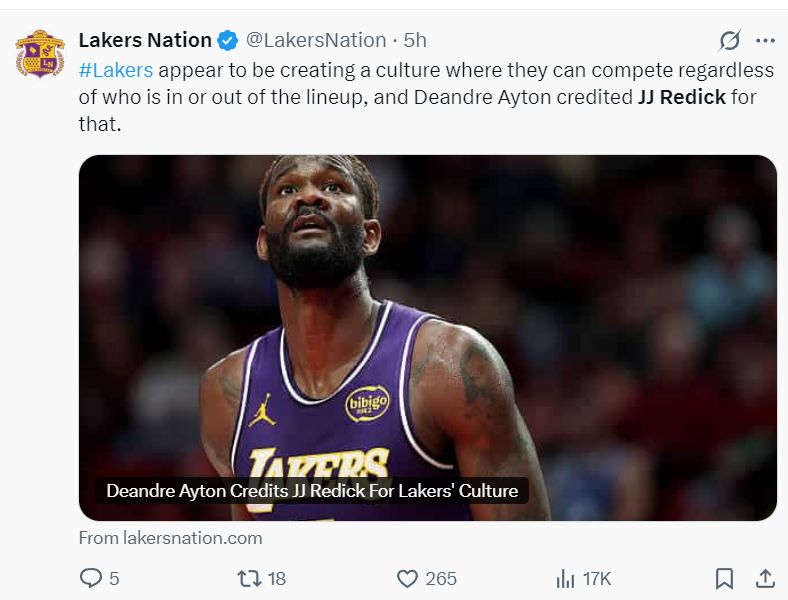Repost using the retweet icon

click(248, 578)
